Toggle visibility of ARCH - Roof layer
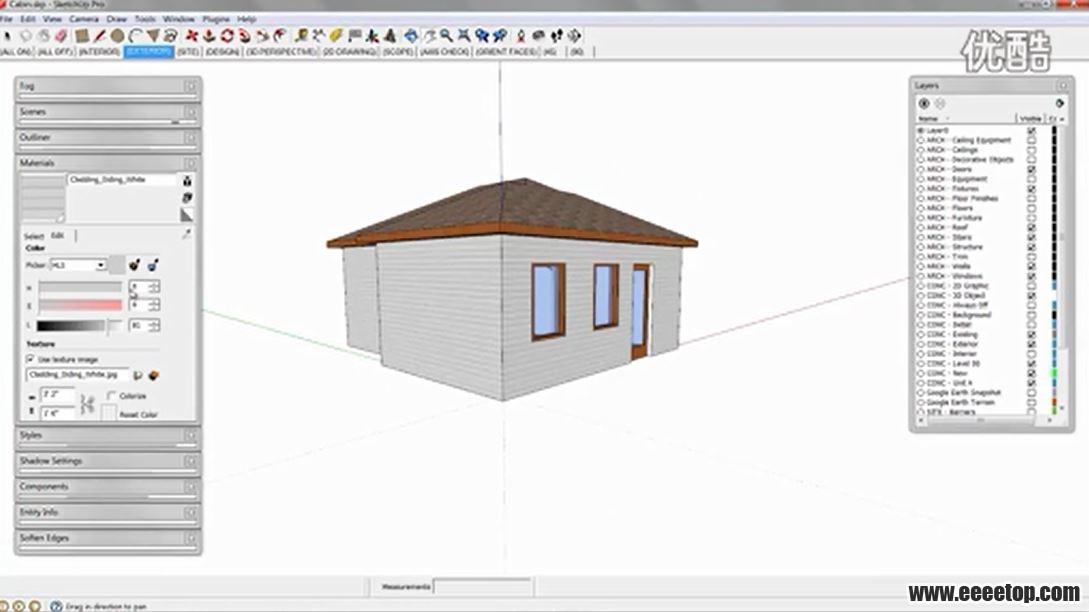 (1031, 228)
